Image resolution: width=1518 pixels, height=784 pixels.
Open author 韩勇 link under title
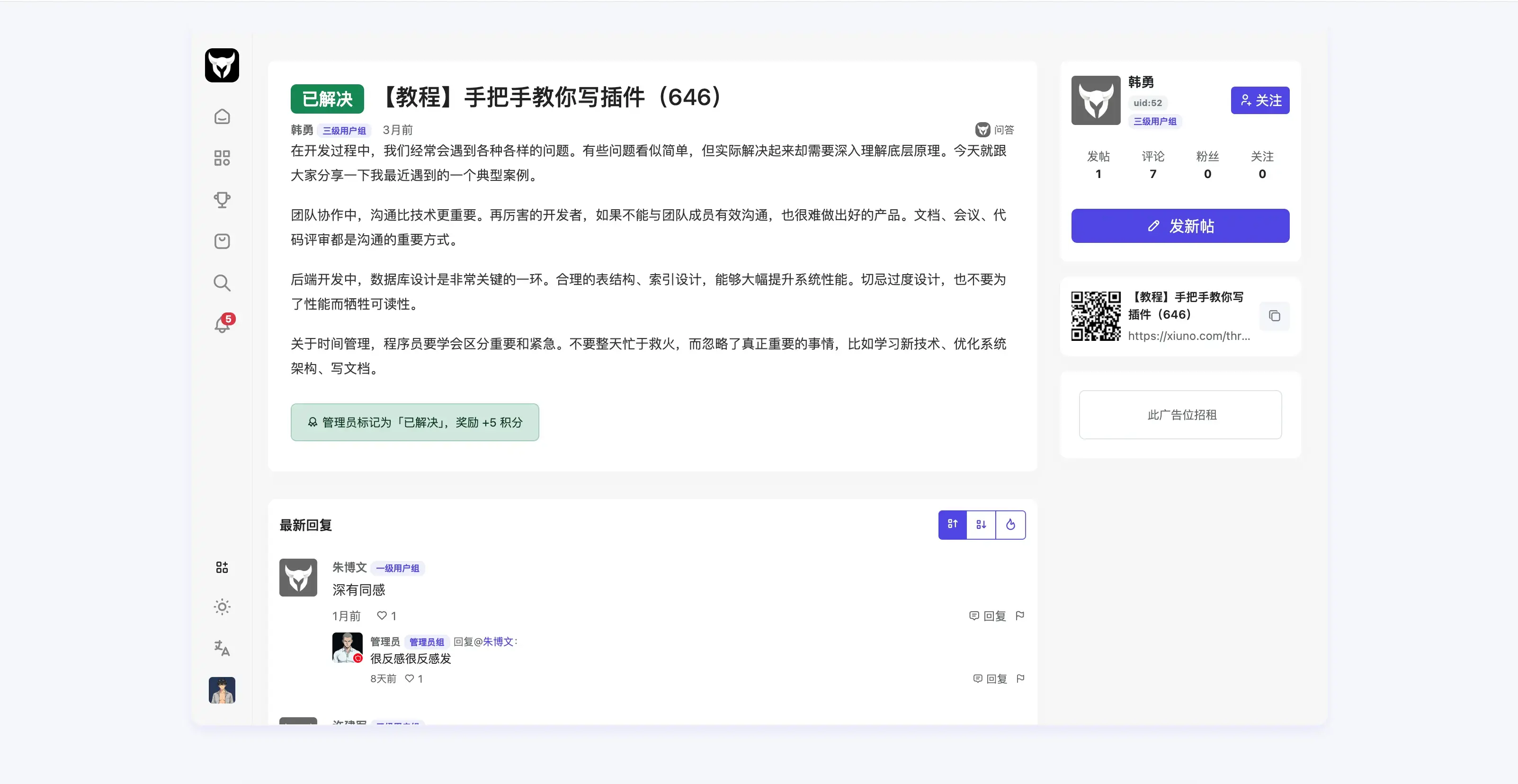(302, 130)
